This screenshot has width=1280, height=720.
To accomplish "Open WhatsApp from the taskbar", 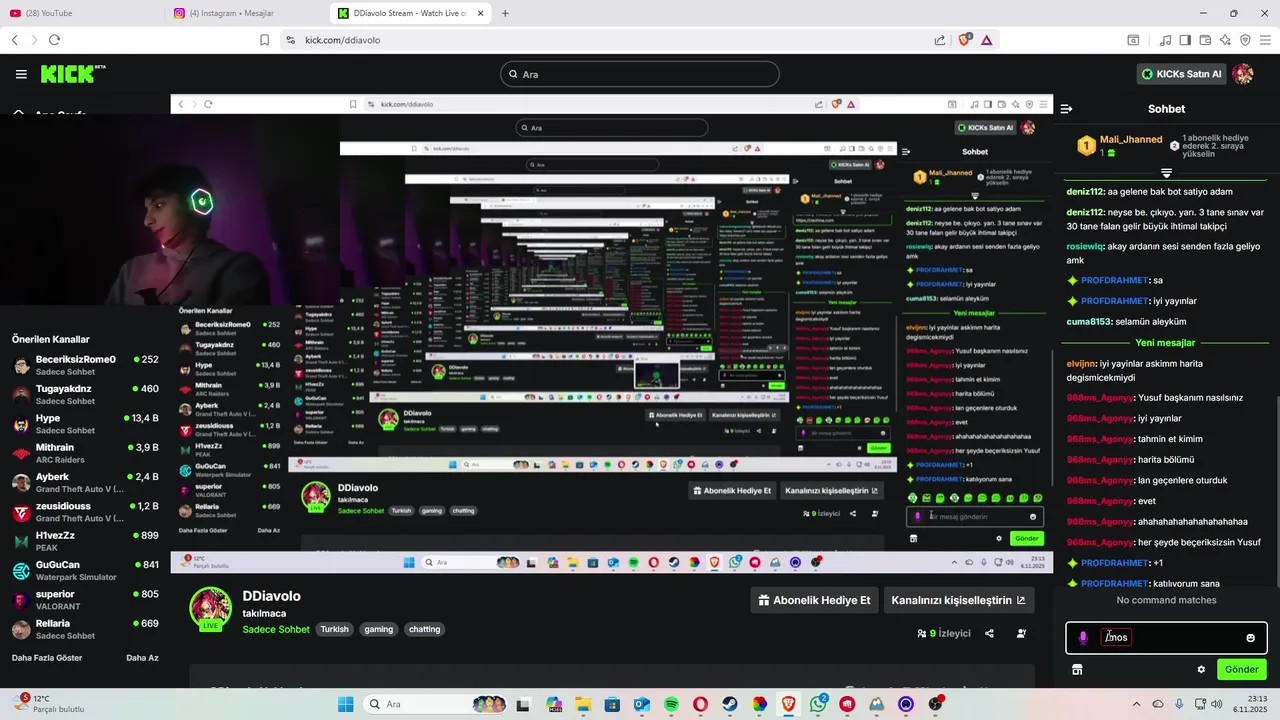I will pos(818,704).
